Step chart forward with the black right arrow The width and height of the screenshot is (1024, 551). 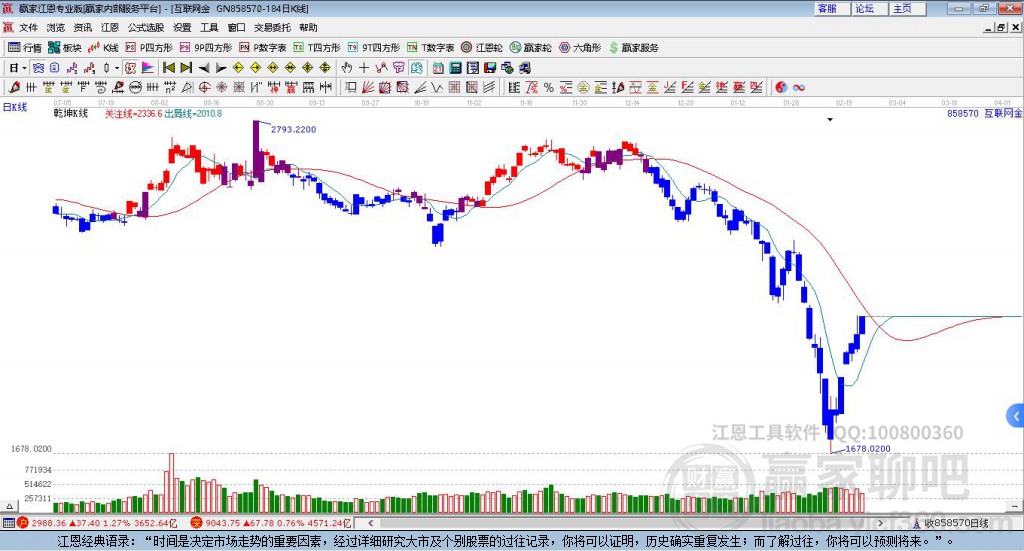(221, 68)
